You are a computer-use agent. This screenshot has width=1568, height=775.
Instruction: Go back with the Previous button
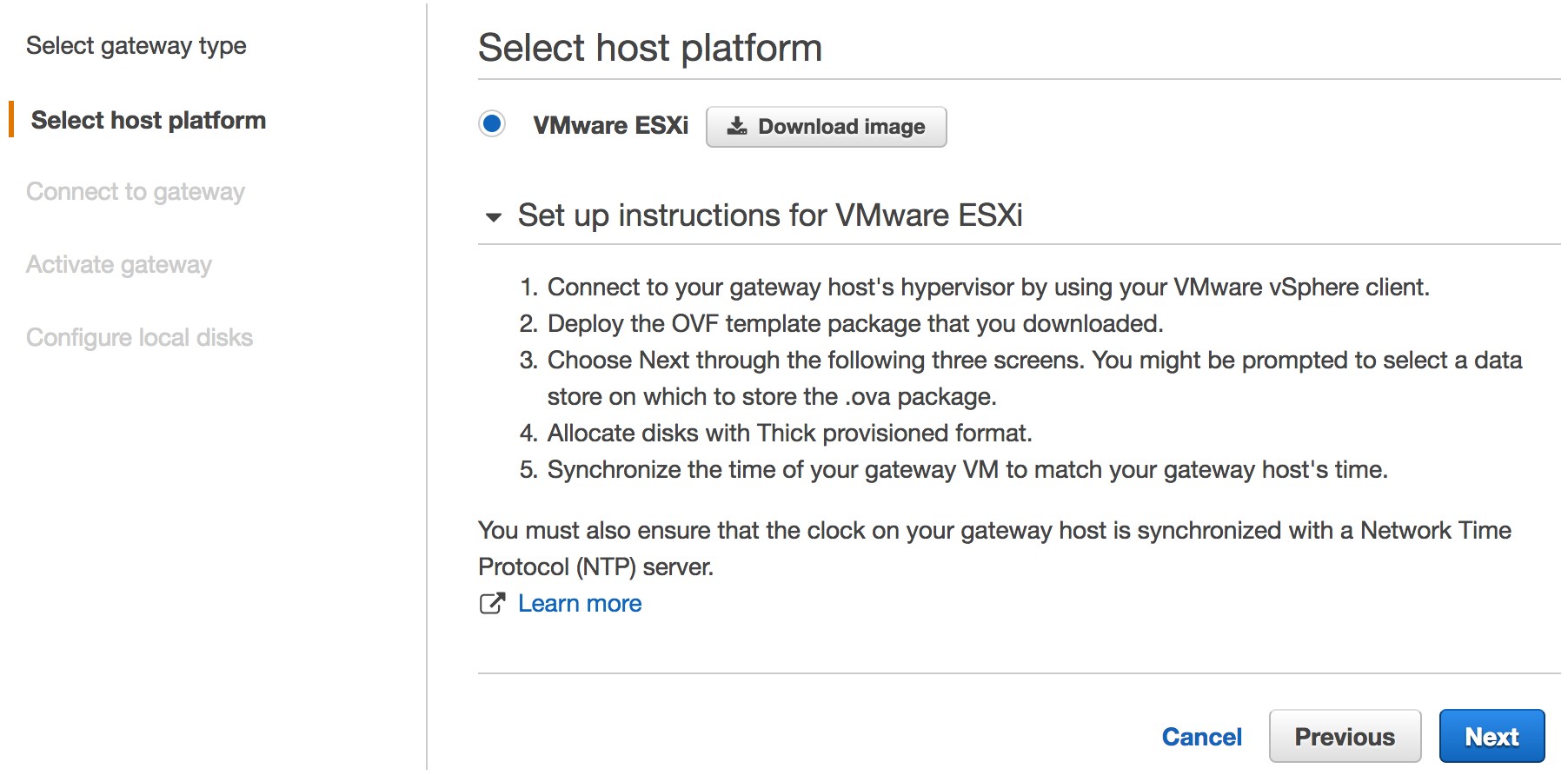pos(1345,737)
